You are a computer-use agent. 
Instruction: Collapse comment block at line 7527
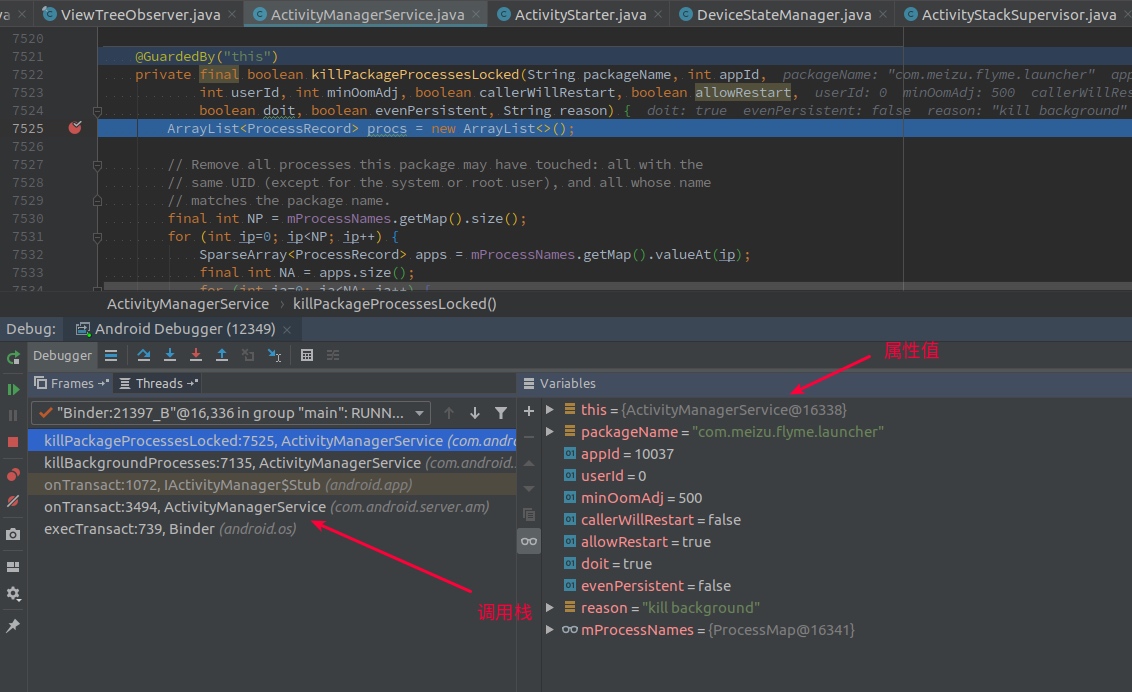click(x=97, y=165)
